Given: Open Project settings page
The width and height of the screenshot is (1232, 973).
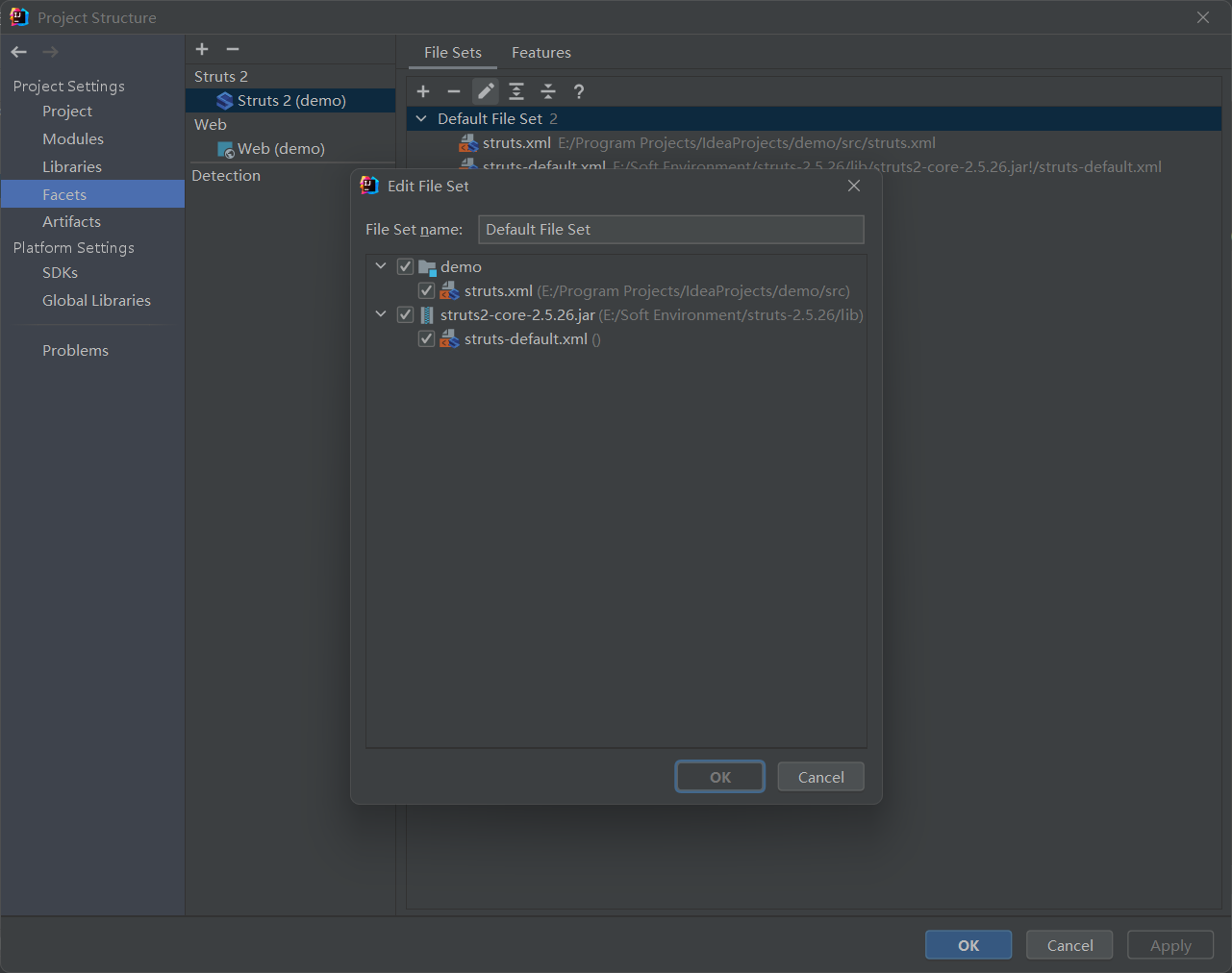Looking at the screenshot, I should [x=67, y=112].
